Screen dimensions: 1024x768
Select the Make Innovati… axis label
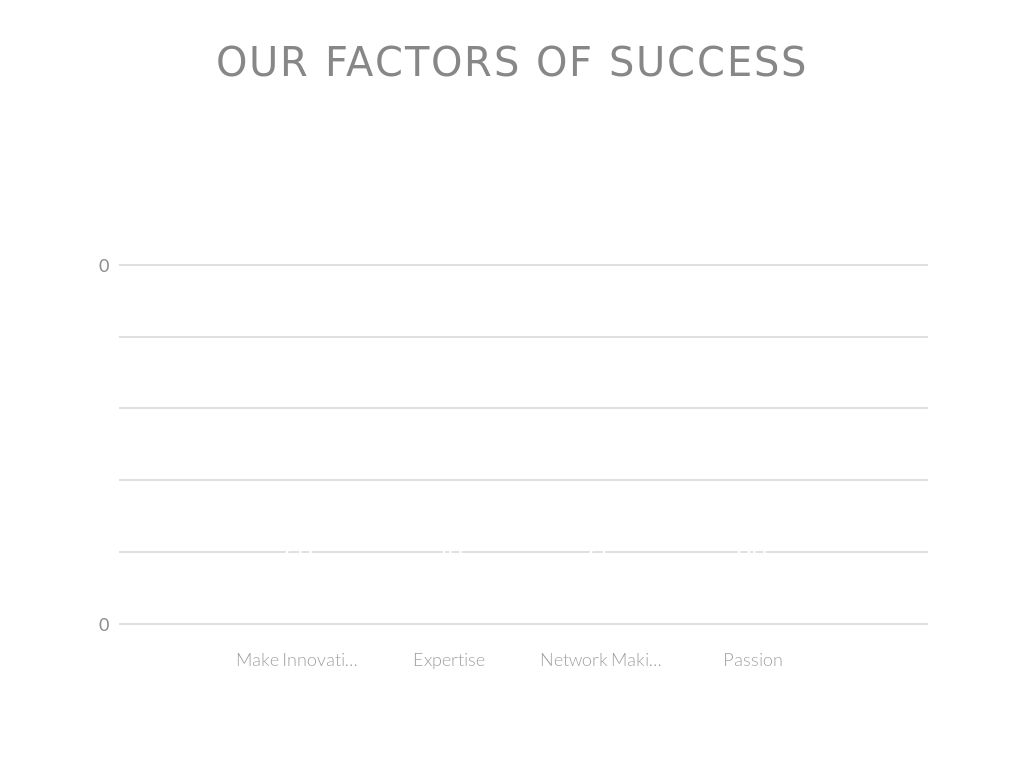coord(296,660)
